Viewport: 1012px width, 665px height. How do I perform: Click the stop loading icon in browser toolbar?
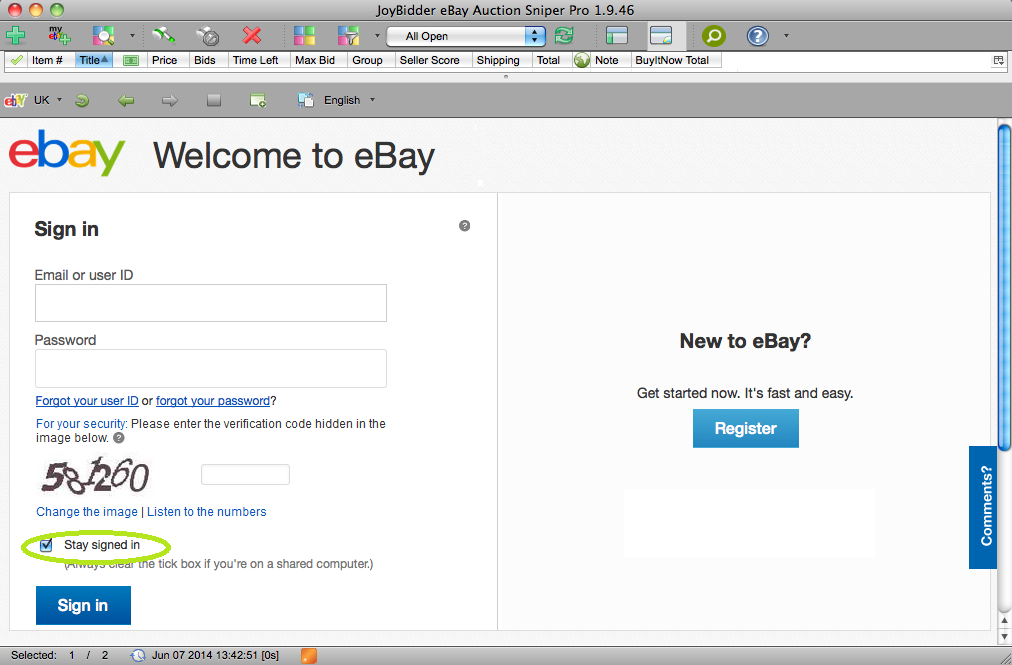coord(212,99)
